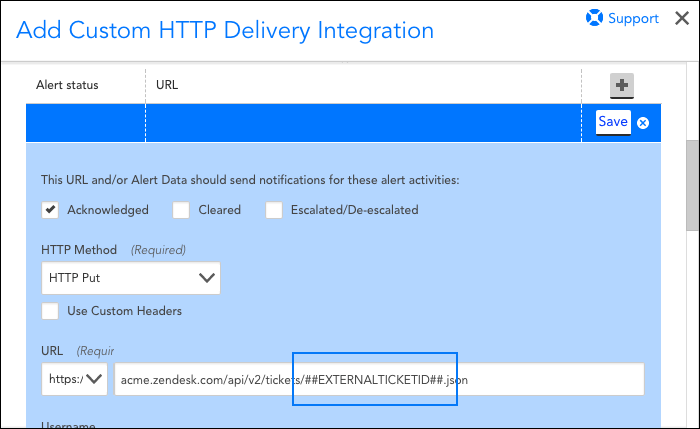This screenshot has width=700, height=429.
Task: Enable Use Custom Headers checkbox
Action: [50, 311]
